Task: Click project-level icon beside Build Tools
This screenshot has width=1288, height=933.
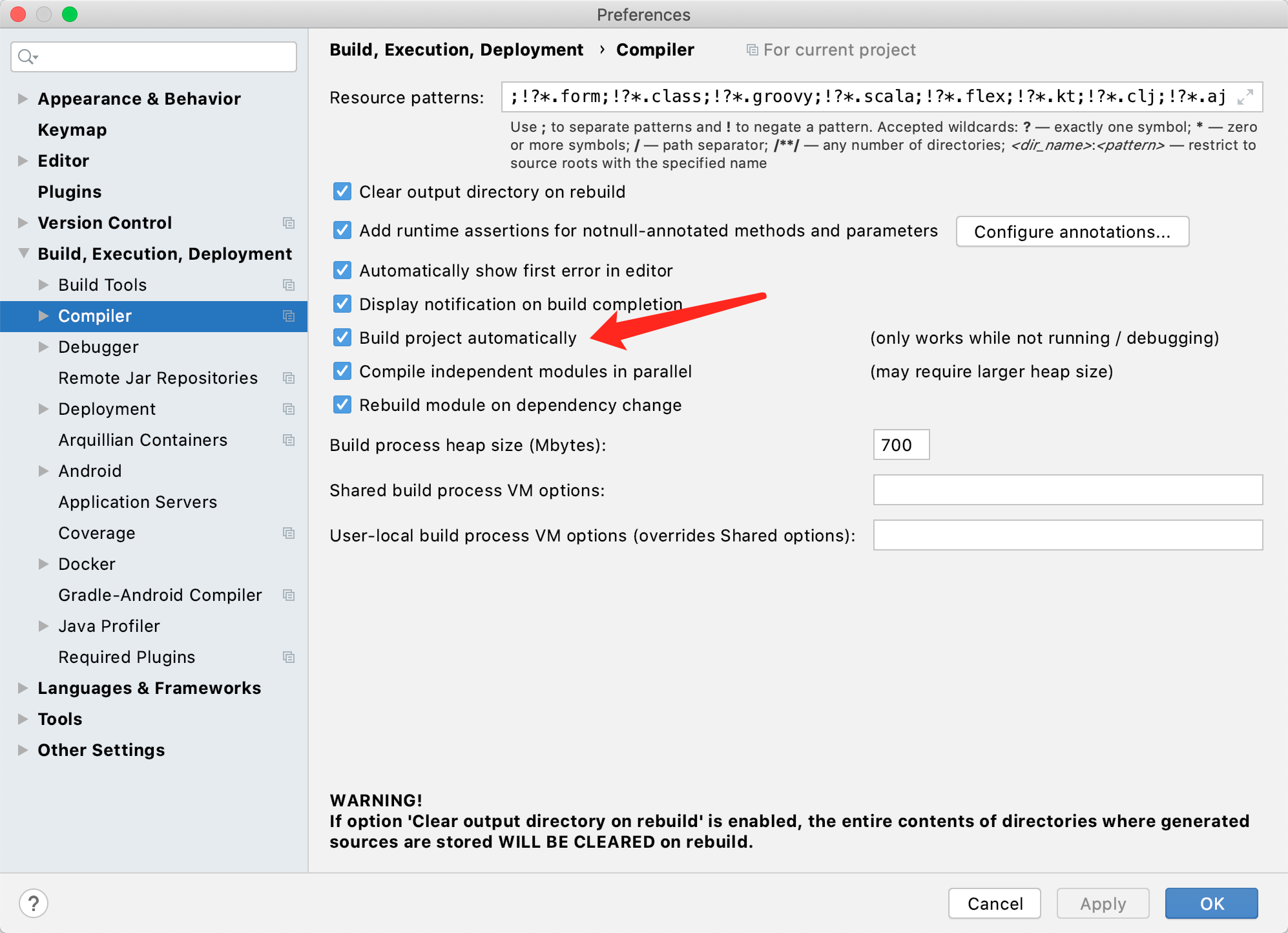Action: click(289, 285)
